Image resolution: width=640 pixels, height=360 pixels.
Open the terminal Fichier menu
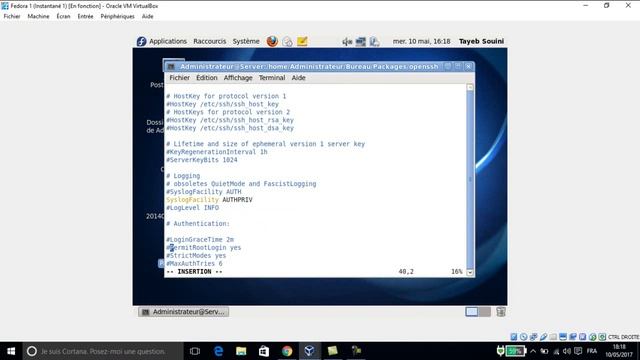click(x=179, y=78)
